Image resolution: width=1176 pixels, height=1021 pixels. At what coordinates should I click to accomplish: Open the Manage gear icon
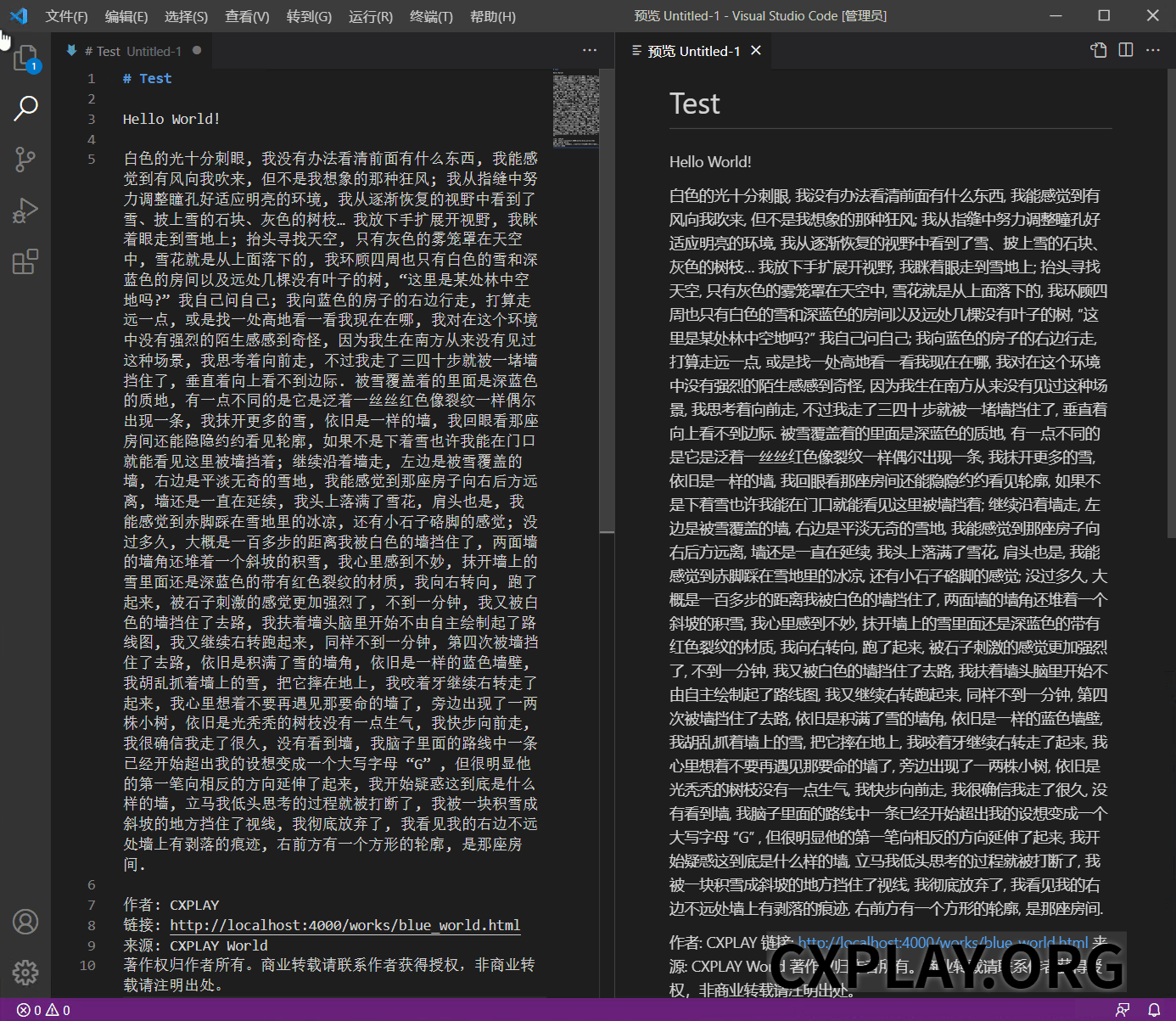[x=25, y=973]
